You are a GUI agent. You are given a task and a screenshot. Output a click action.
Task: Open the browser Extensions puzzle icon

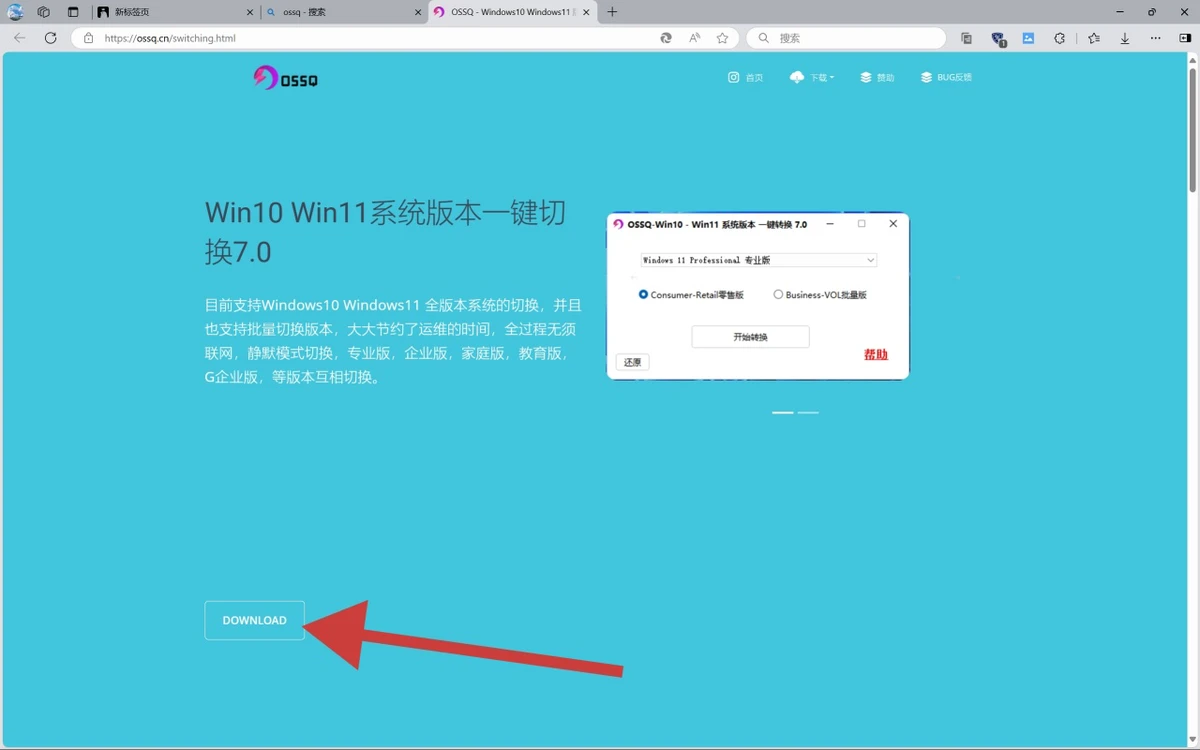coord(1060,38)
